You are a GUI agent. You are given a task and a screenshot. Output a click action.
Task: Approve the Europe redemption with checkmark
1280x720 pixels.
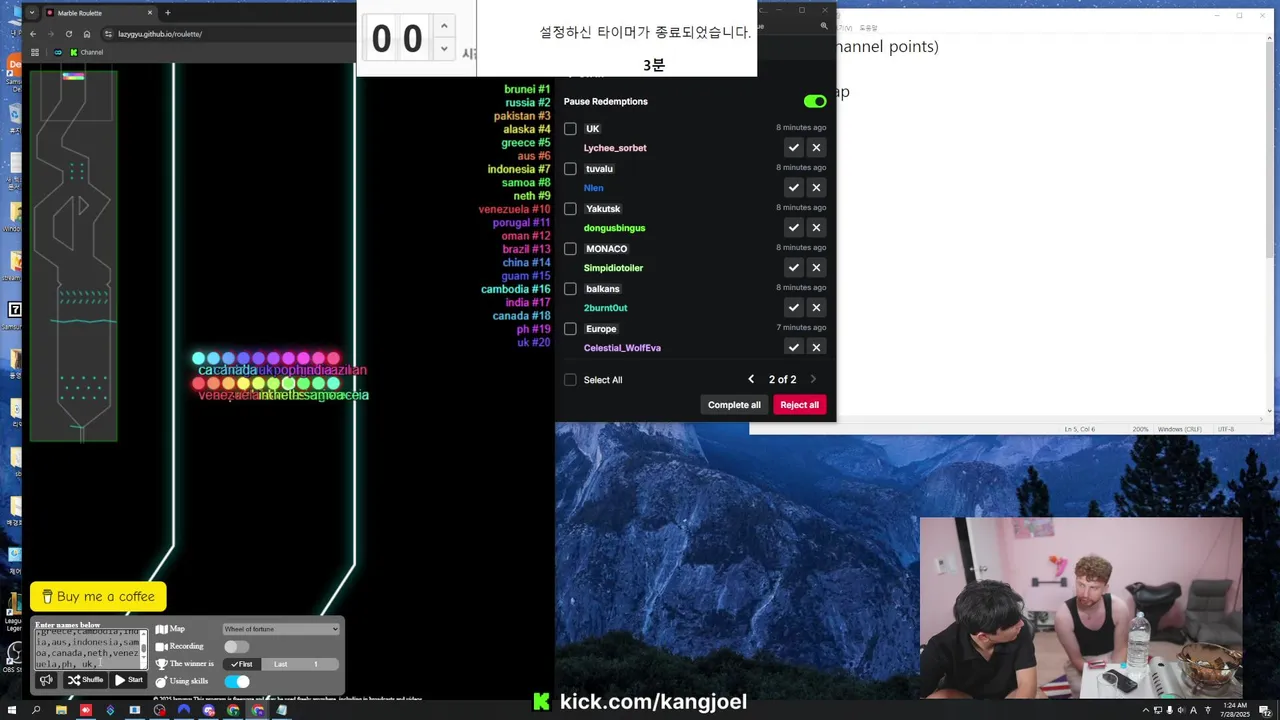[x=793, y=348]
